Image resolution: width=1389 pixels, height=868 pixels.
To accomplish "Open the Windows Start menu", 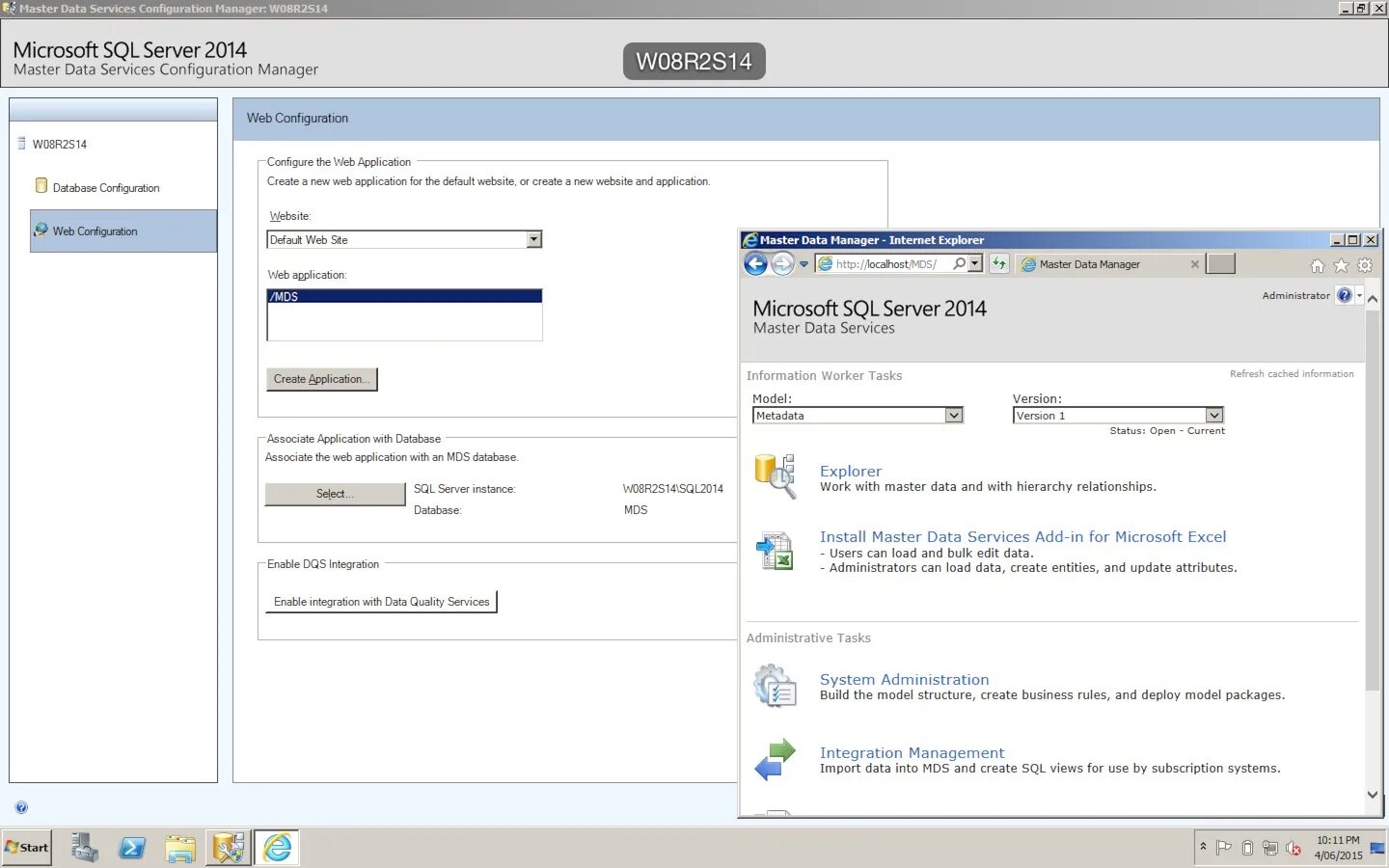I will coord(27,848).
